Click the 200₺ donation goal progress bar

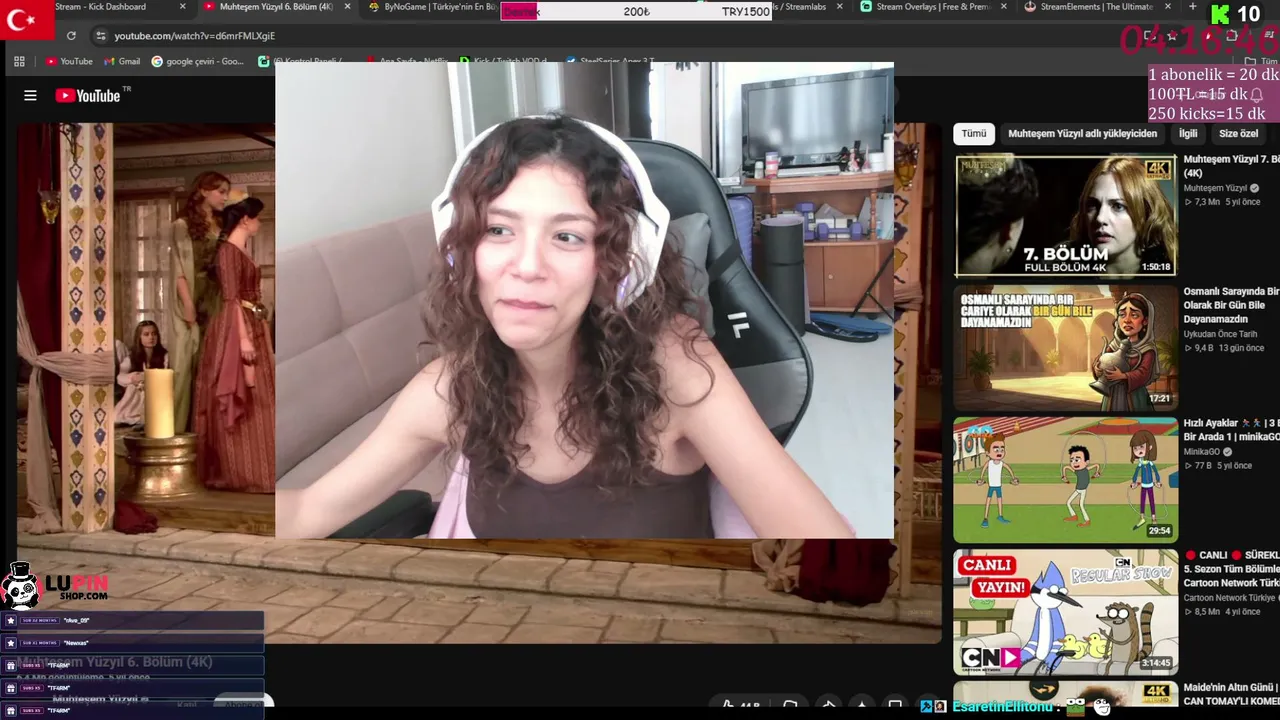tap(636, 11)
